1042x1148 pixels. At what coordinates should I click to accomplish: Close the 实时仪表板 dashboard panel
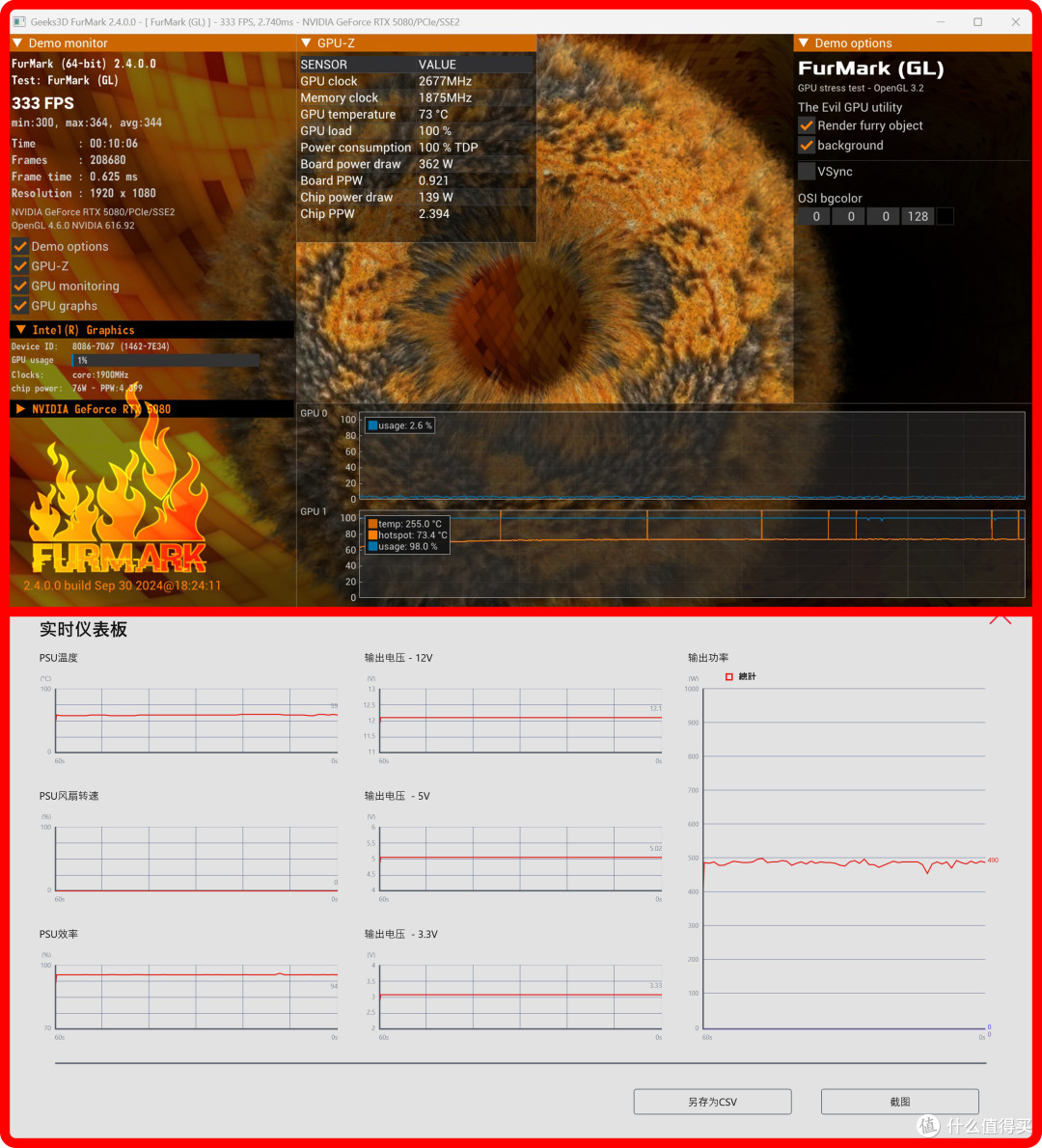click(x=1001, y=620)
